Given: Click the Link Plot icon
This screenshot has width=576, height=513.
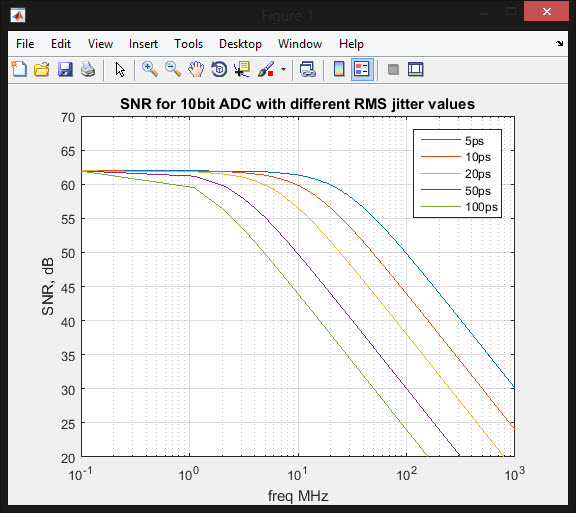Looking at the screenshot, I should [307, 69].
